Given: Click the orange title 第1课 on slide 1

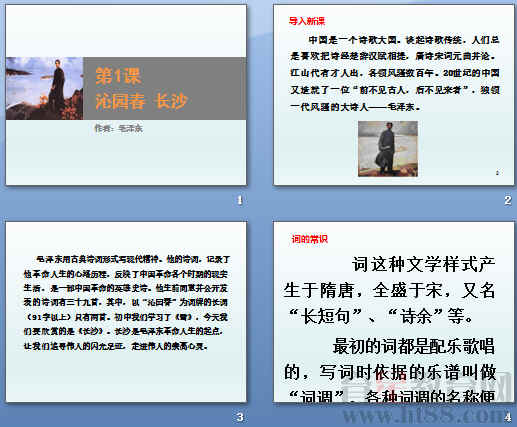Looking at the screenshot, I should coord(118,76).
